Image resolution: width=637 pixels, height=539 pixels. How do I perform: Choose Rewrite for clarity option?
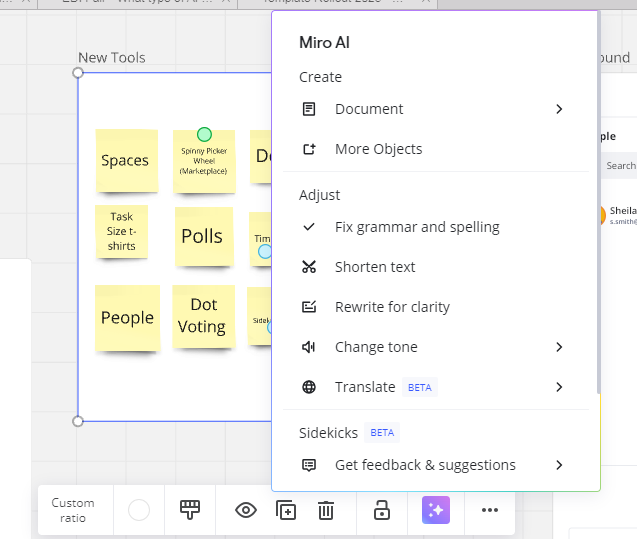pyautogui.click(x=392, y=307)
